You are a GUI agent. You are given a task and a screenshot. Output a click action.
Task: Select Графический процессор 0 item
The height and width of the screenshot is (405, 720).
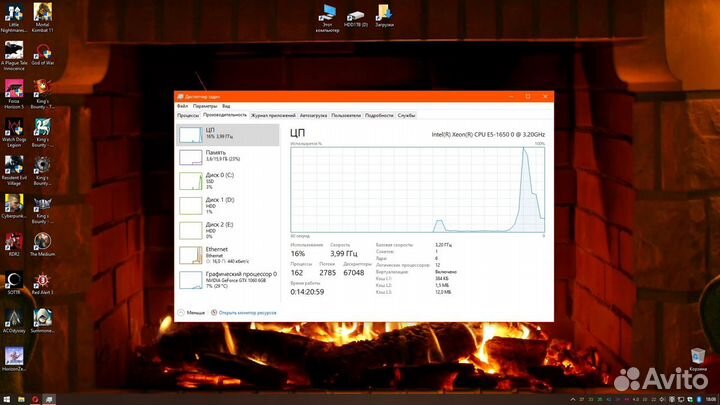tap(228, 280)
